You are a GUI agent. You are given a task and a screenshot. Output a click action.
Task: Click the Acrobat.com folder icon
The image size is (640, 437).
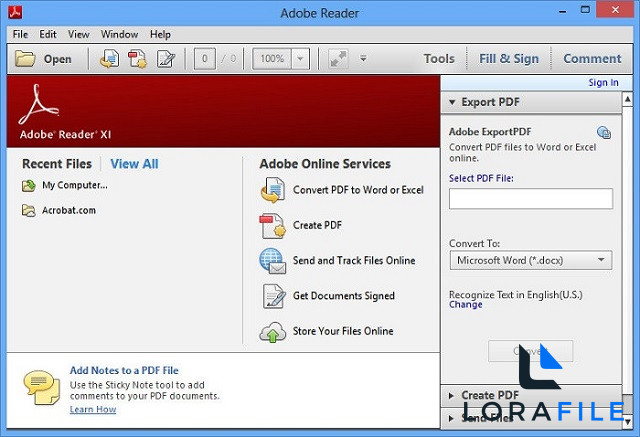click(29, 211)
